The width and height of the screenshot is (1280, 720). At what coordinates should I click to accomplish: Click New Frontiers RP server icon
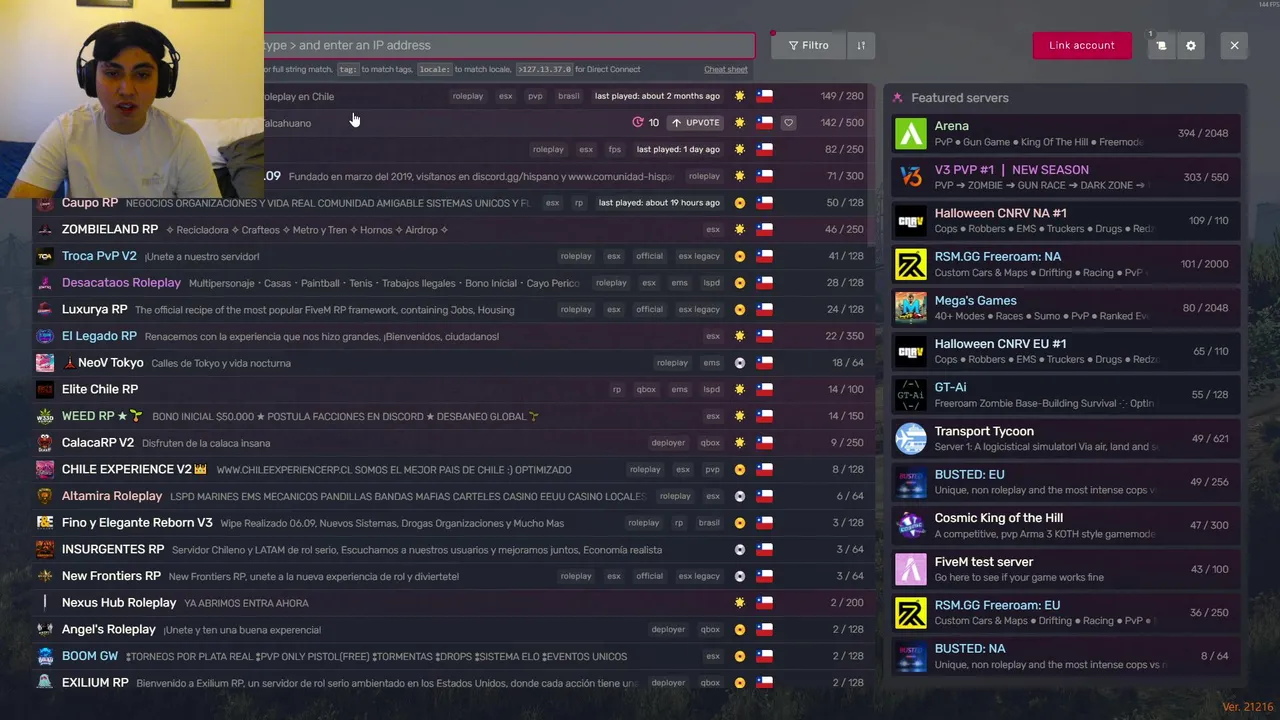[45, 576]
